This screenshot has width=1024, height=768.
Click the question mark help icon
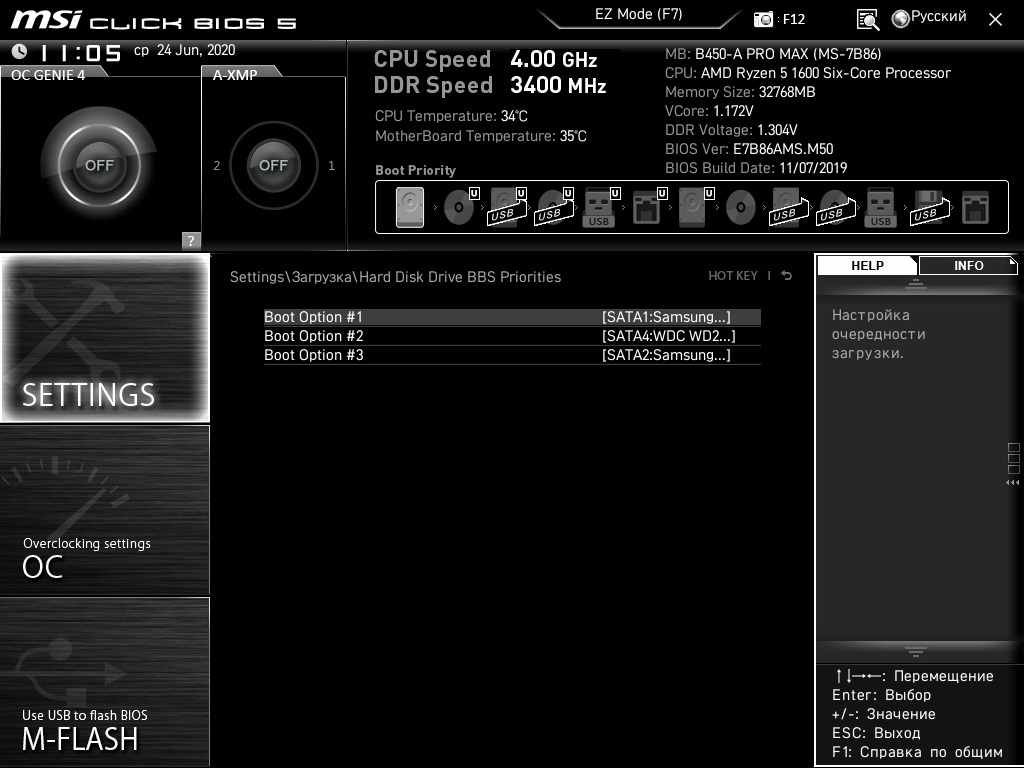[191, 240]
